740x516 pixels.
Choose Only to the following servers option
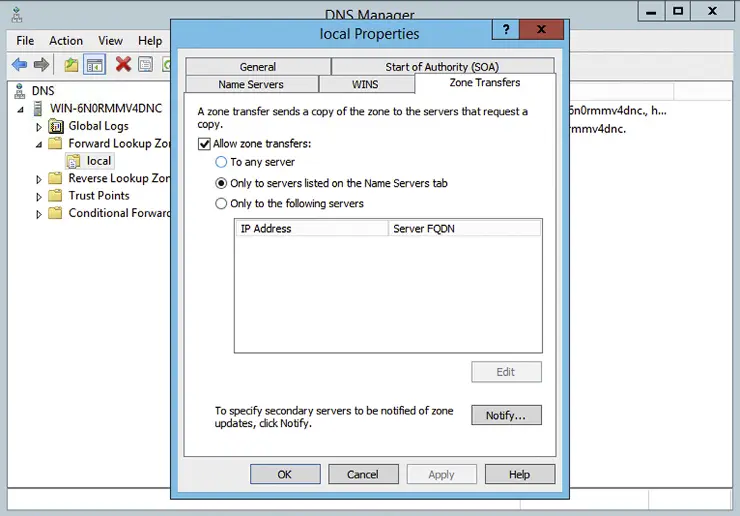[222, 204]
